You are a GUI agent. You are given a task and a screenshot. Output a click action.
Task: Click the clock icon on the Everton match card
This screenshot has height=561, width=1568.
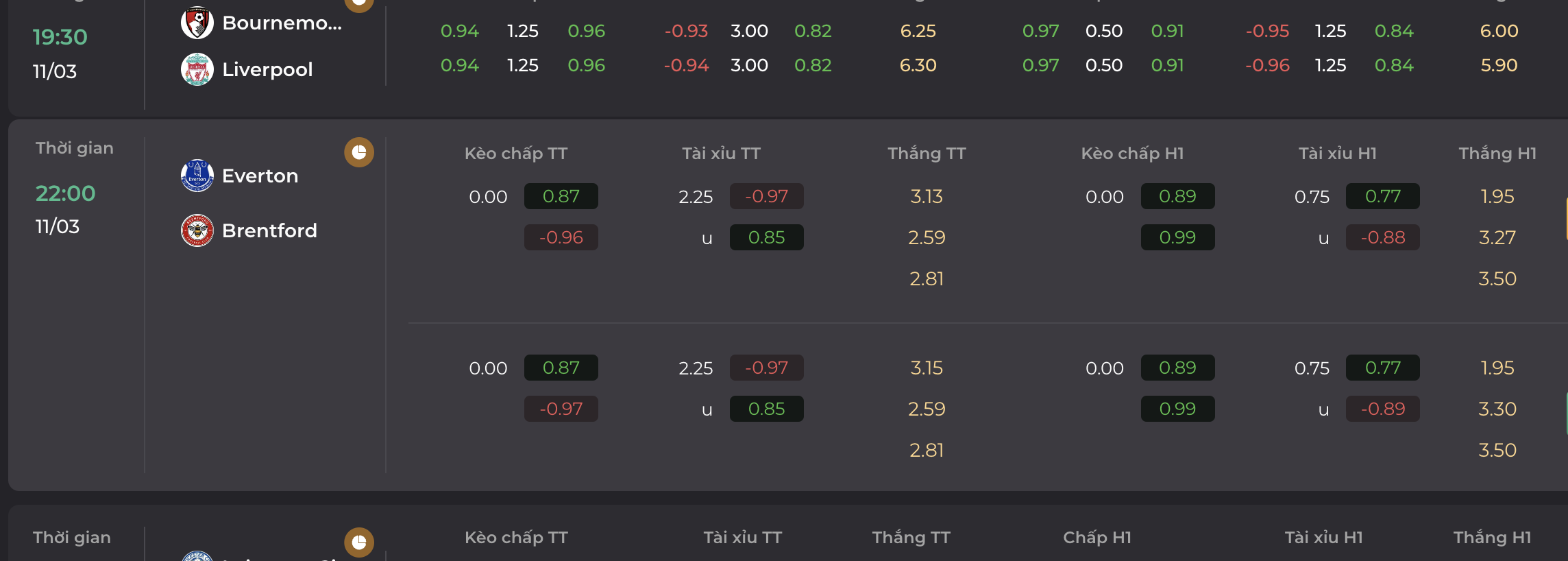click(x=359, y=152)
